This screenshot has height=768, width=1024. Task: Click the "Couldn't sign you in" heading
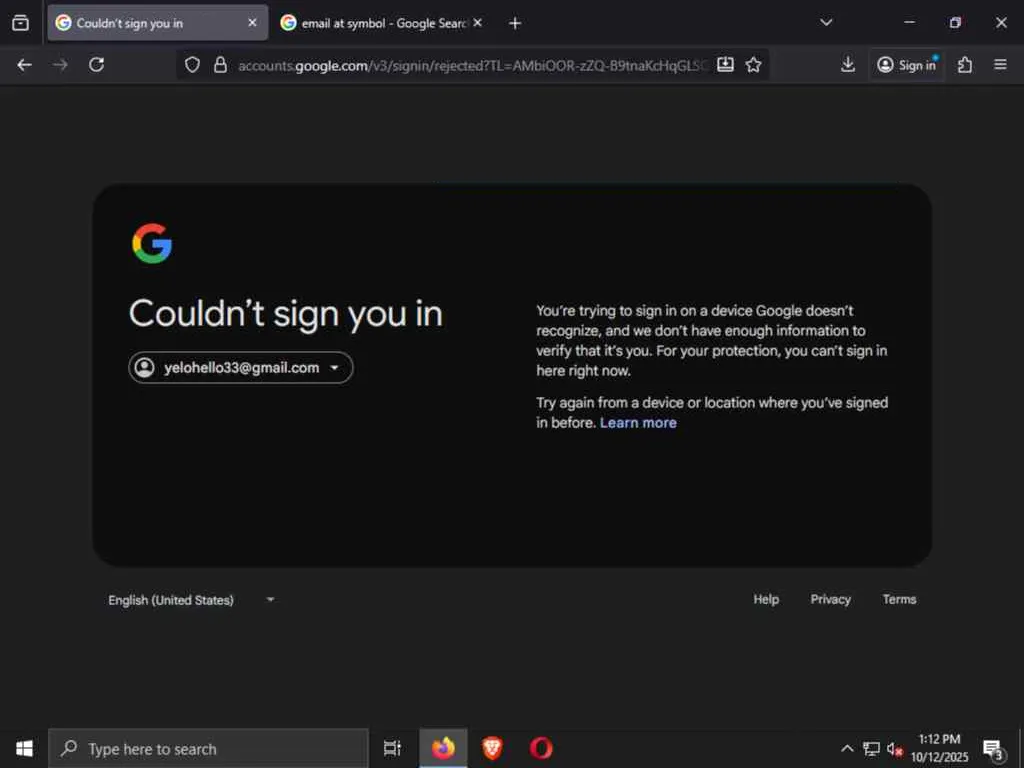click(285, 314)
